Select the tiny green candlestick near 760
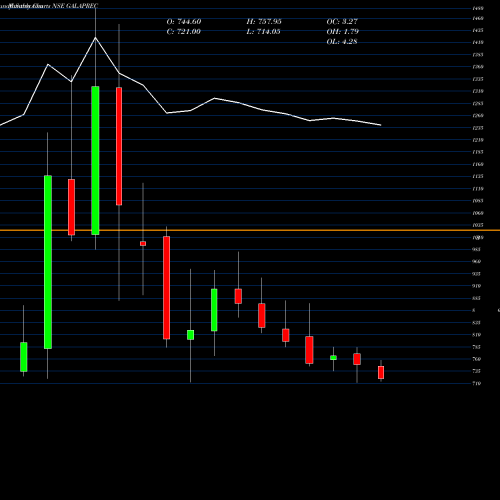Image resolution: width=500 pixels, height=500 pixels. 333,358
